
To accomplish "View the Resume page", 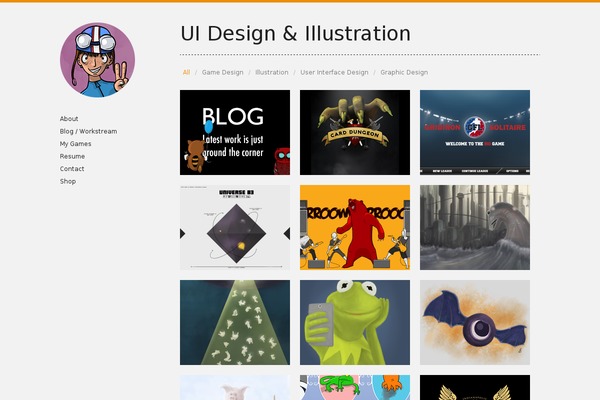I will click(72, 156).
